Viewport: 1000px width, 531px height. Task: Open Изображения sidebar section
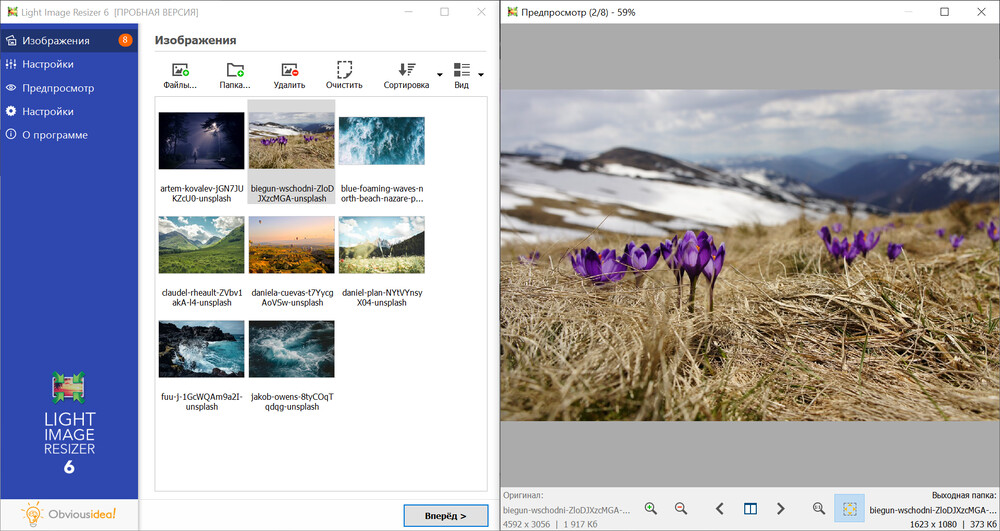point(69,41)
